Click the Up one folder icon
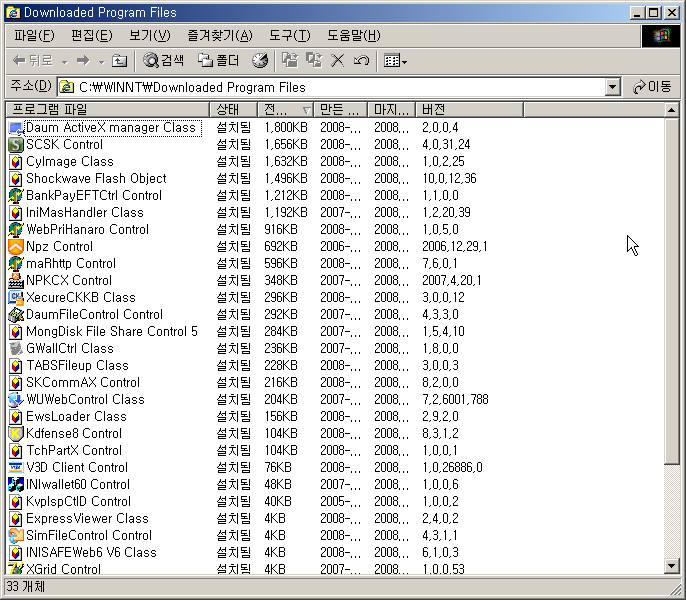Viewport: 686px width, 600px height. 119,60
